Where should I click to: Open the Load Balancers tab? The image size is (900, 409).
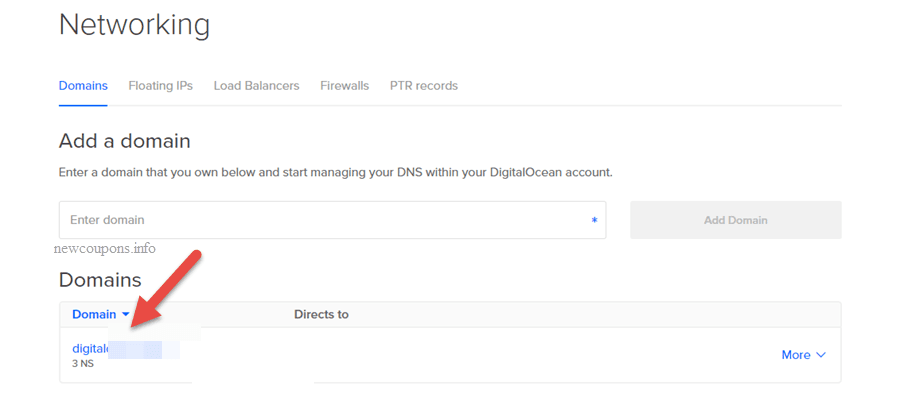tap(256, 86)
